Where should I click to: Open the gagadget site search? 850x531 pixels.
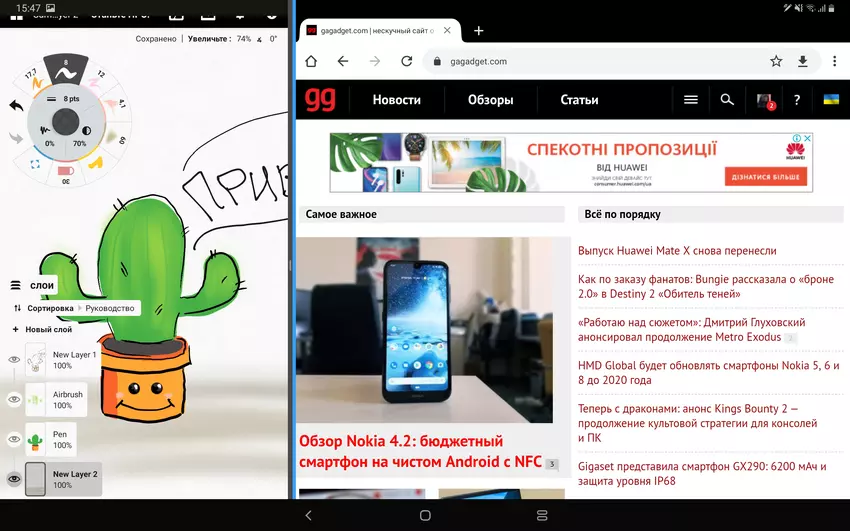(727, 100)
